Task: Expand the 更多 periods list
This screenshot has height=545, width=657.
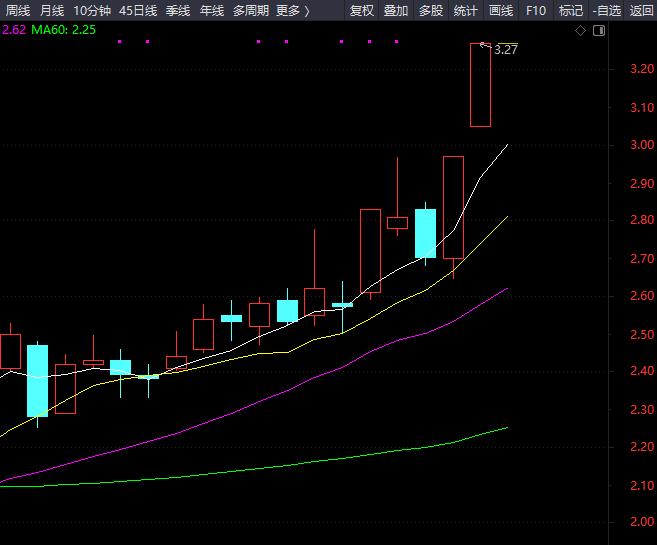Action: point(292,10)
